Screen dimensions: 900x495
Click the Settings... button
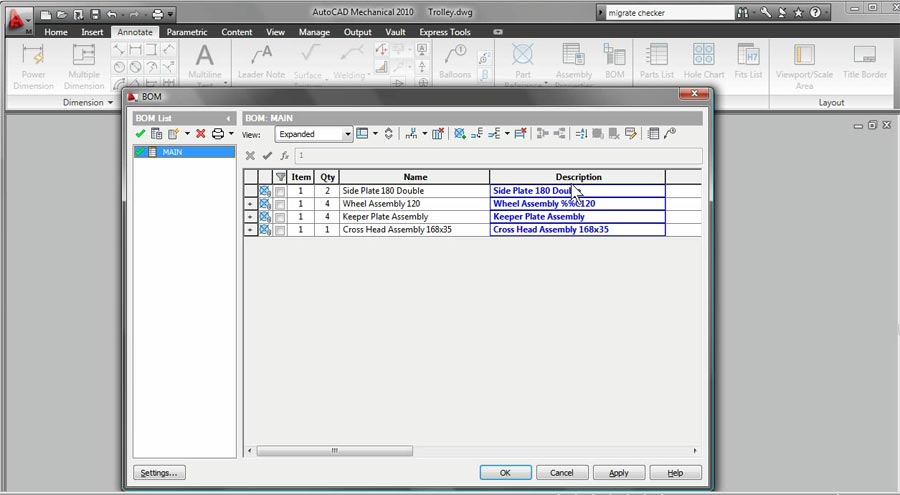coord(159,473)
